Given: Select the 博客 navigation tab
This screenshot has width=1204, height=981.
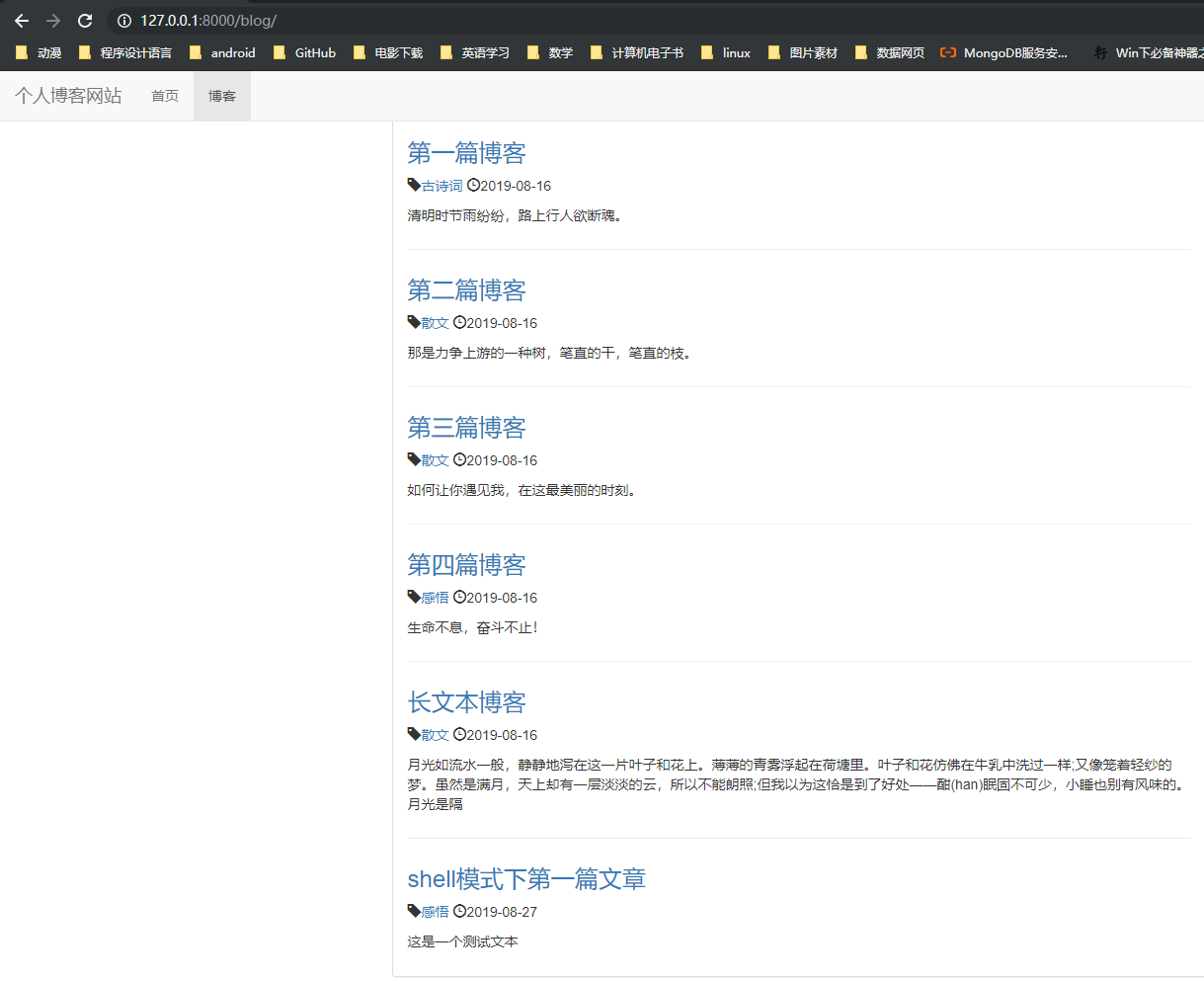Looking at the screenshot, I should tap(221, 95).
